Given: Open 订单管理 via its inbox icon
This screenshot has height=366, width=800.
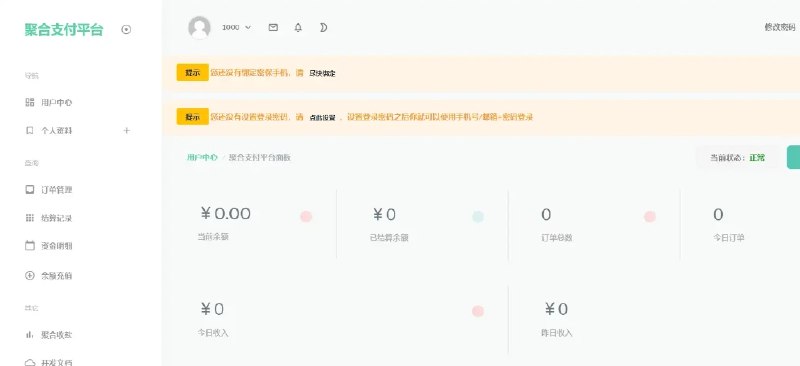Looking at the screenshot, I should [x=30, y=190].
